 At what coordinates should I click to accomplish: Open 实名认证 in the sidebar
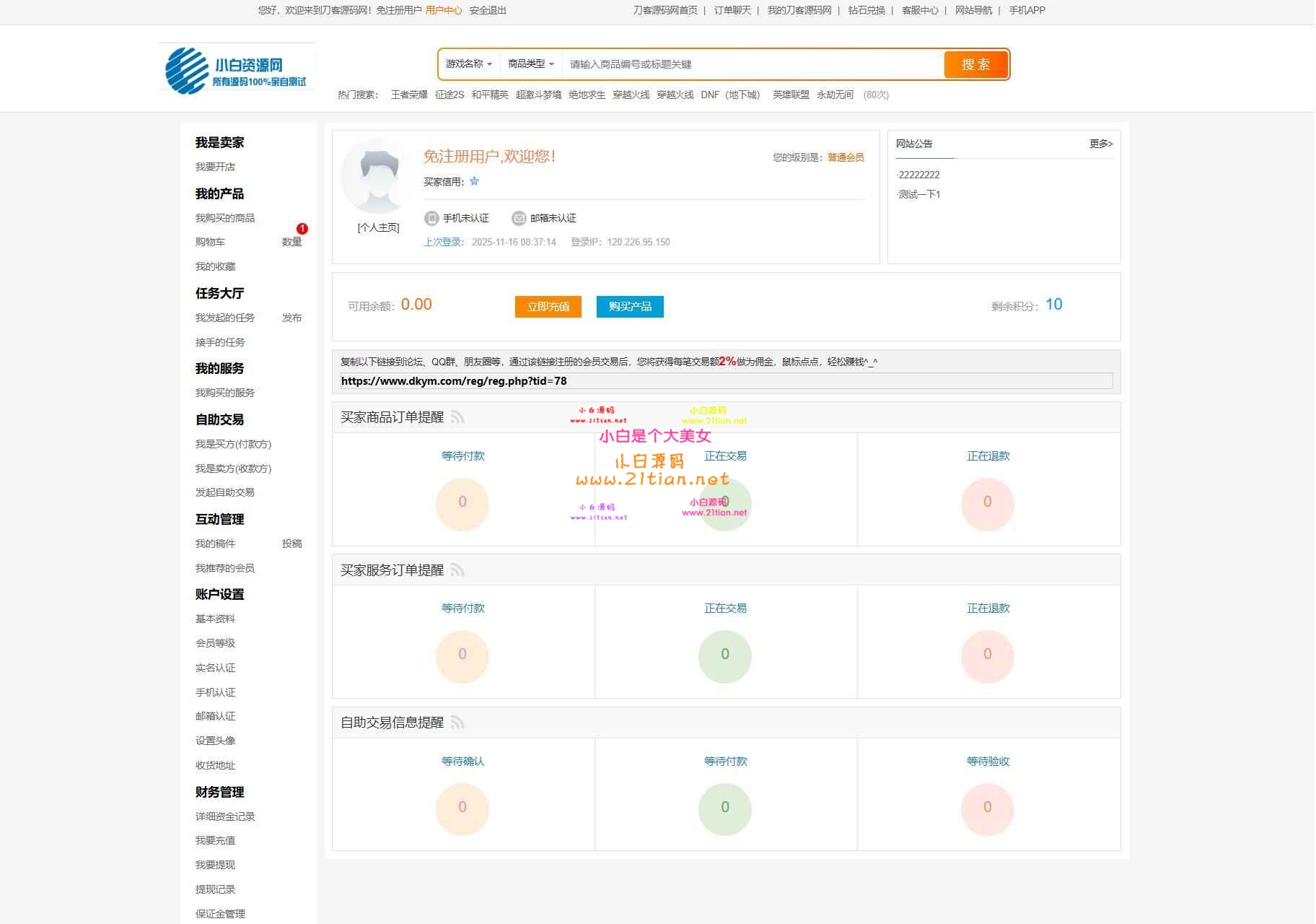point(215,668)
